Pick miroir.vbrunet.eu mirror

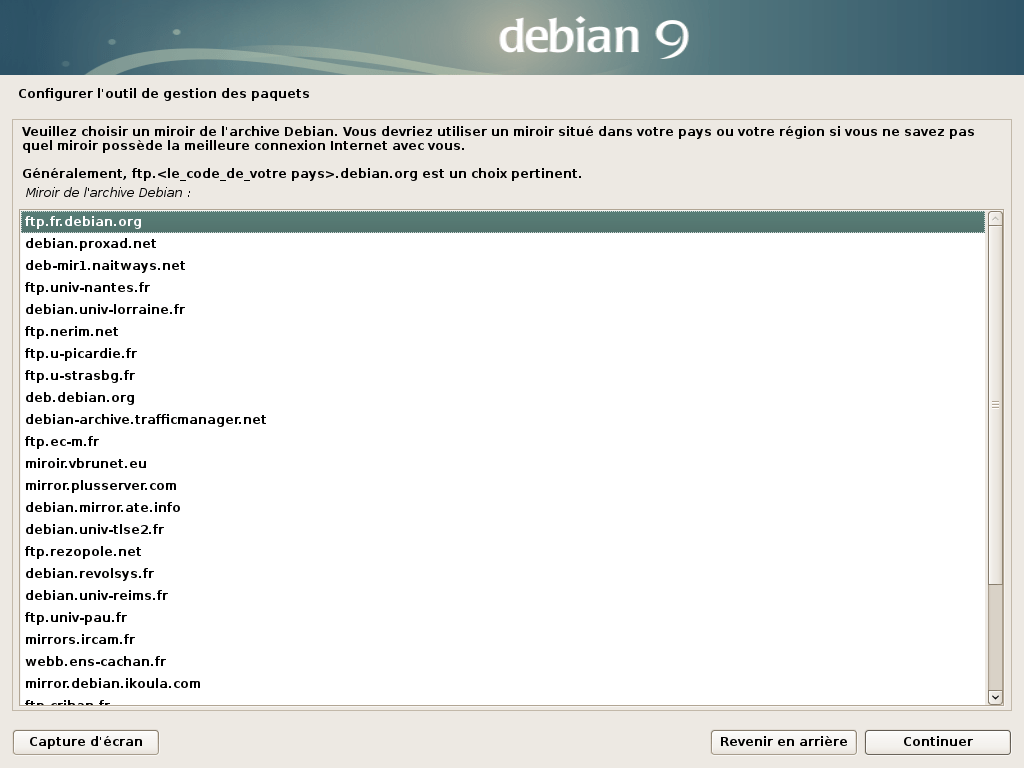coord(502,464)
